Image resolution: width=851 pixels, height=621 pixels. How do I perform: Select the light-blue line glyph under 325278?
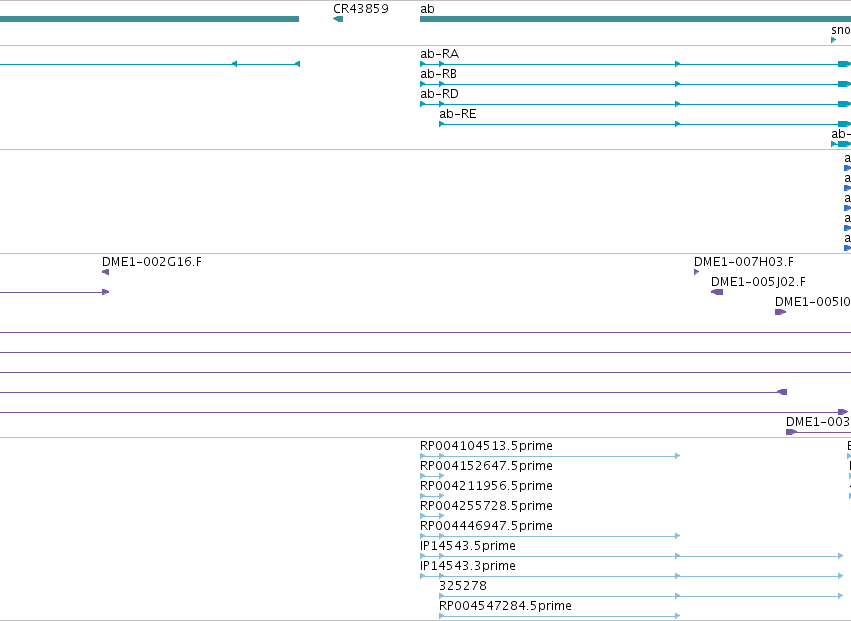point(641,596)
